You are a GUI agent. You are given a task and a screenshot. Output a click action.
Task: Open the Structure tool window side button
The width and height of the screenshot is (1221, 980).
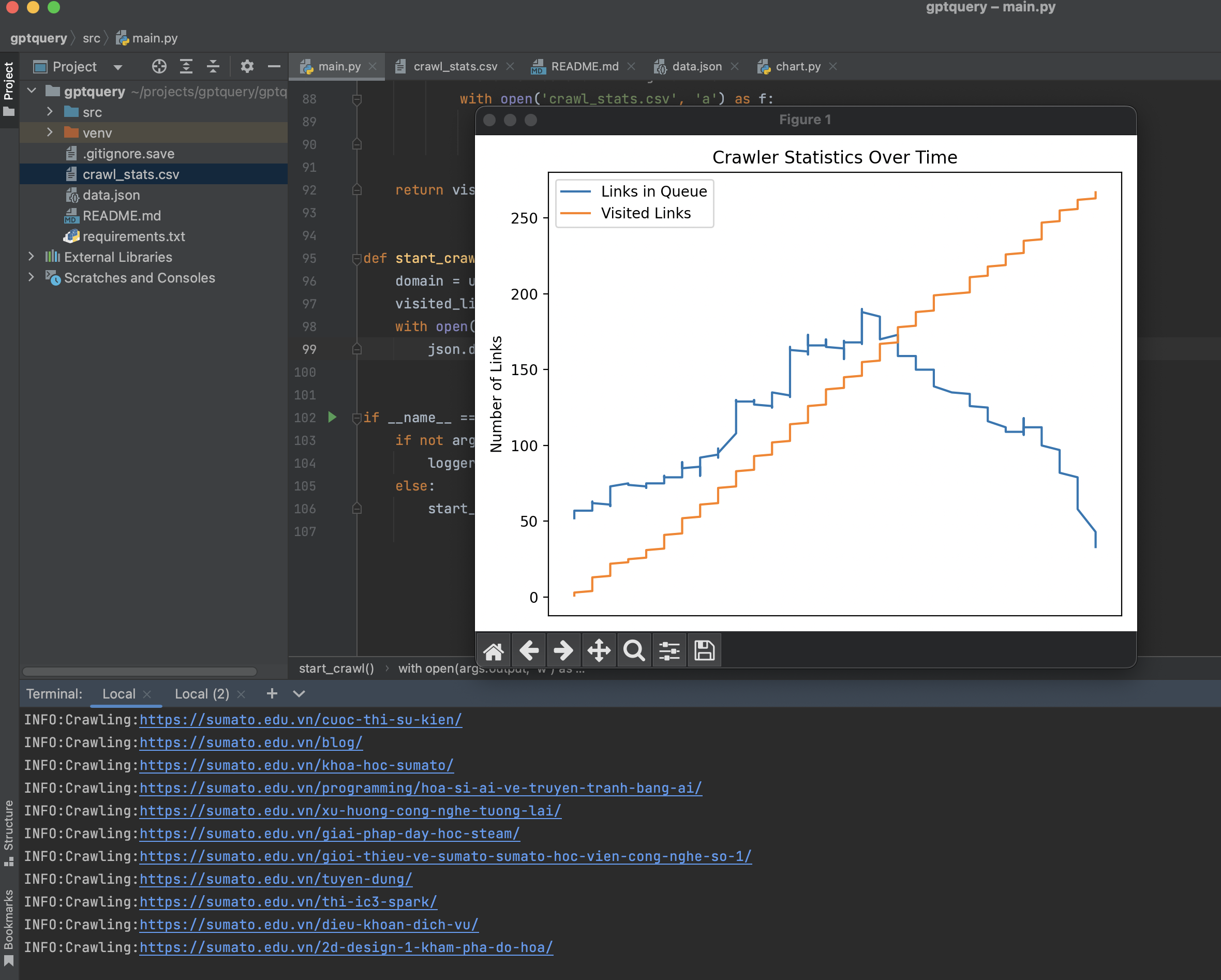tap(8, 832)
